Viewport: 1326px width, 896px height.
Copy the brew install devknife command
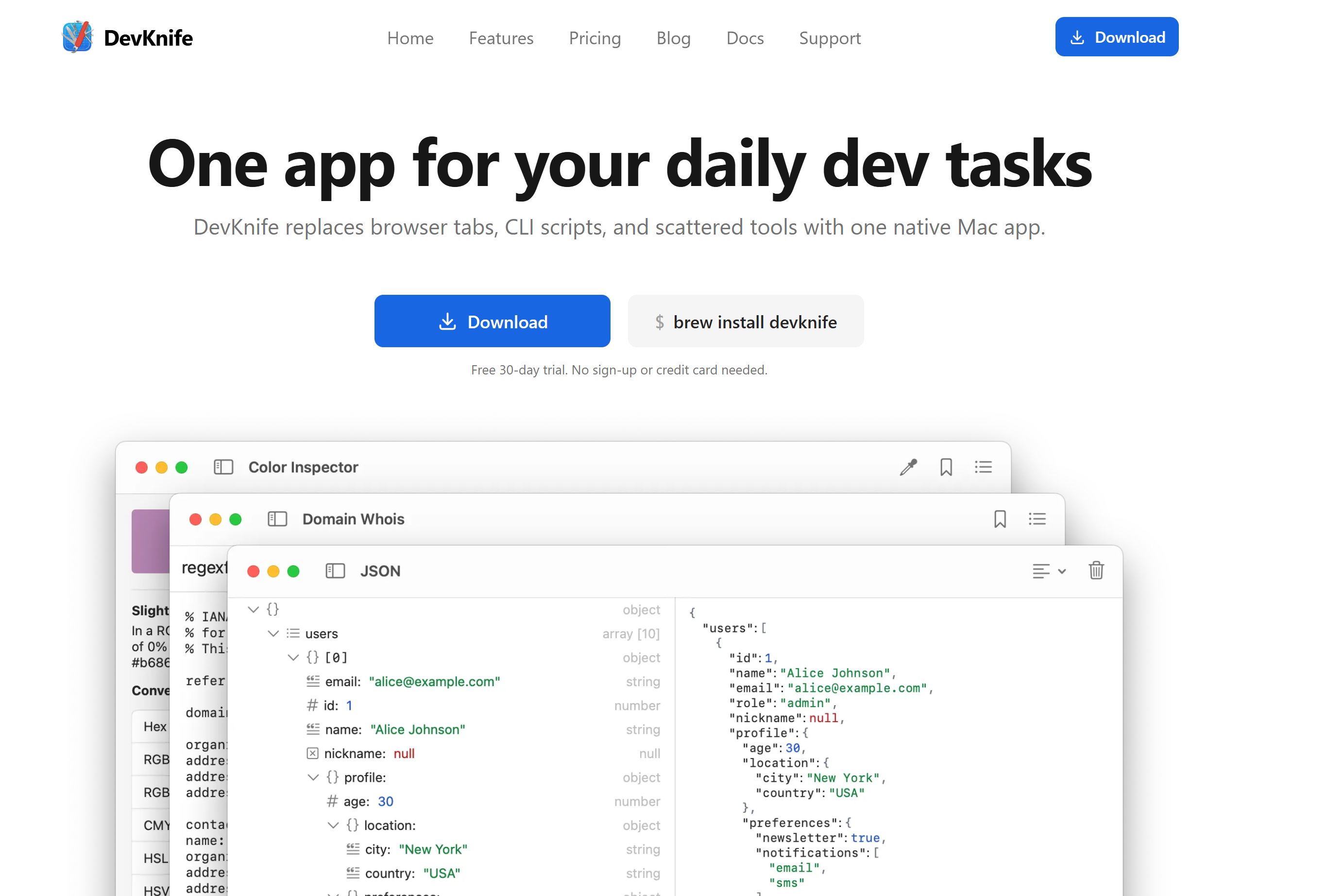(x=745, y=321)
